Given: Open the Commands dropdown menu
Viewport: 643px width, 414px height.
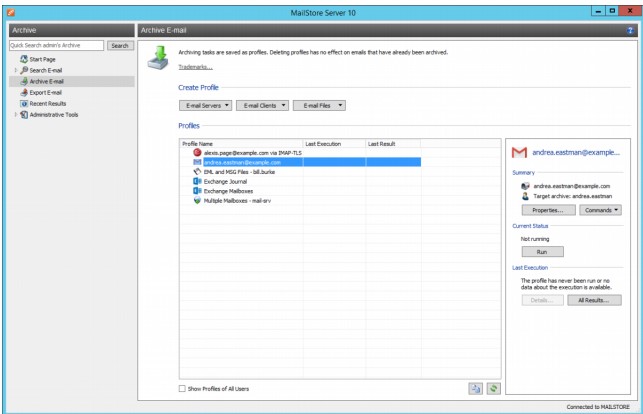Looking at the screenshot, I should pyautogui.click(x=600, y=210).
